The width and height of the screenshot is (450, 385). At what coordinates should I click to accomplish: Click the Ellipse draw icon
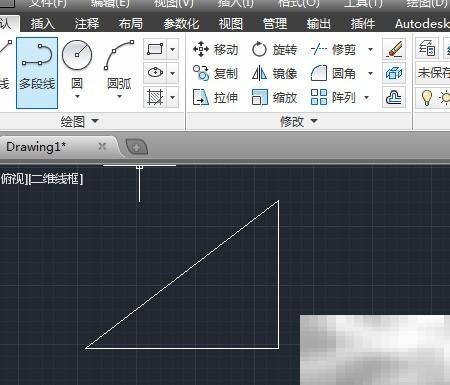155,73
